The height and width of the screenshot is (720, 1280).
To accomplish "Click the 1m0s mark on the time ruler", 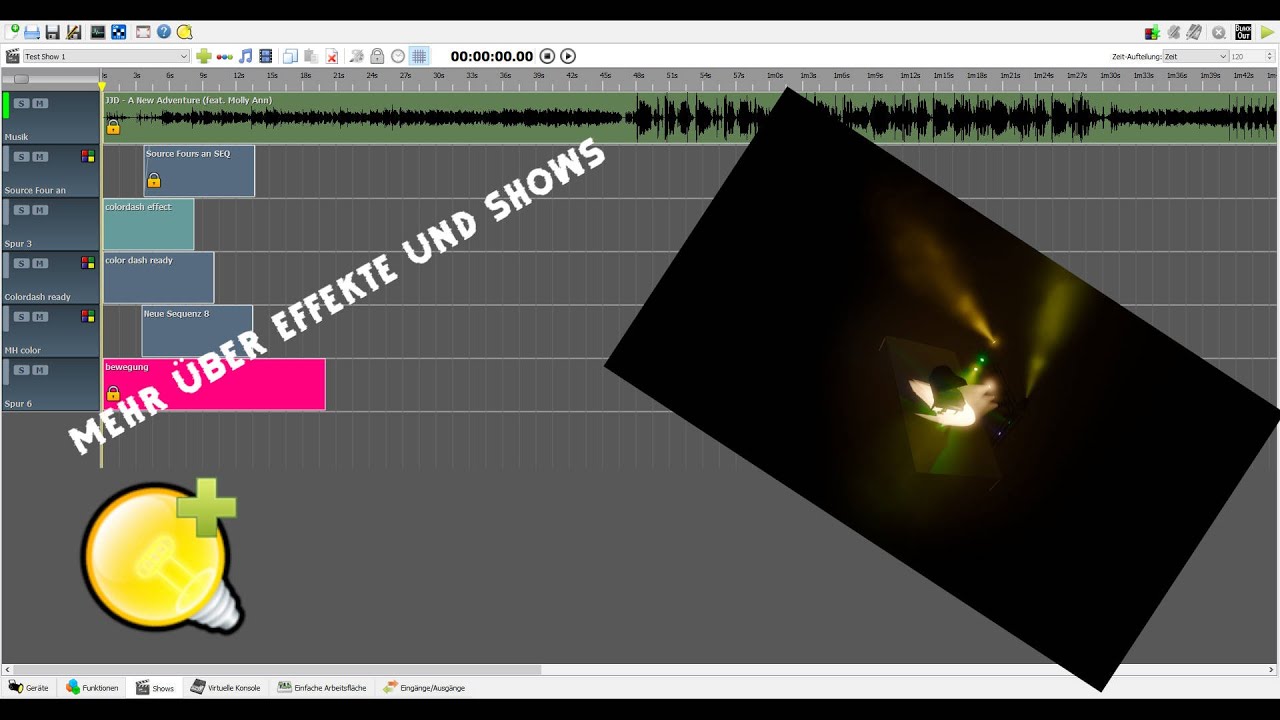I will pyautogui.click(x=775, y=76).
